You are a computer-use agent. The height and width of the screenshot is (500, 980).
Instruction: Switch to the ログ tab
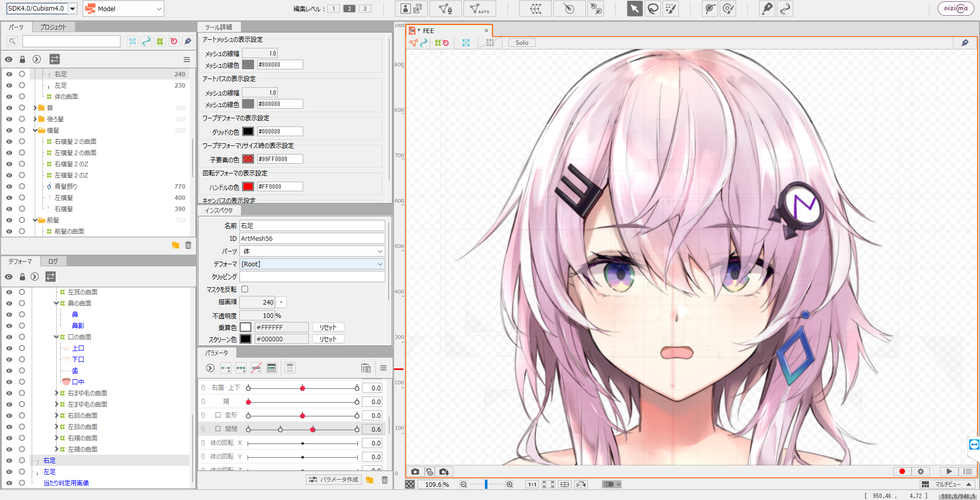(x=53, y=261)
